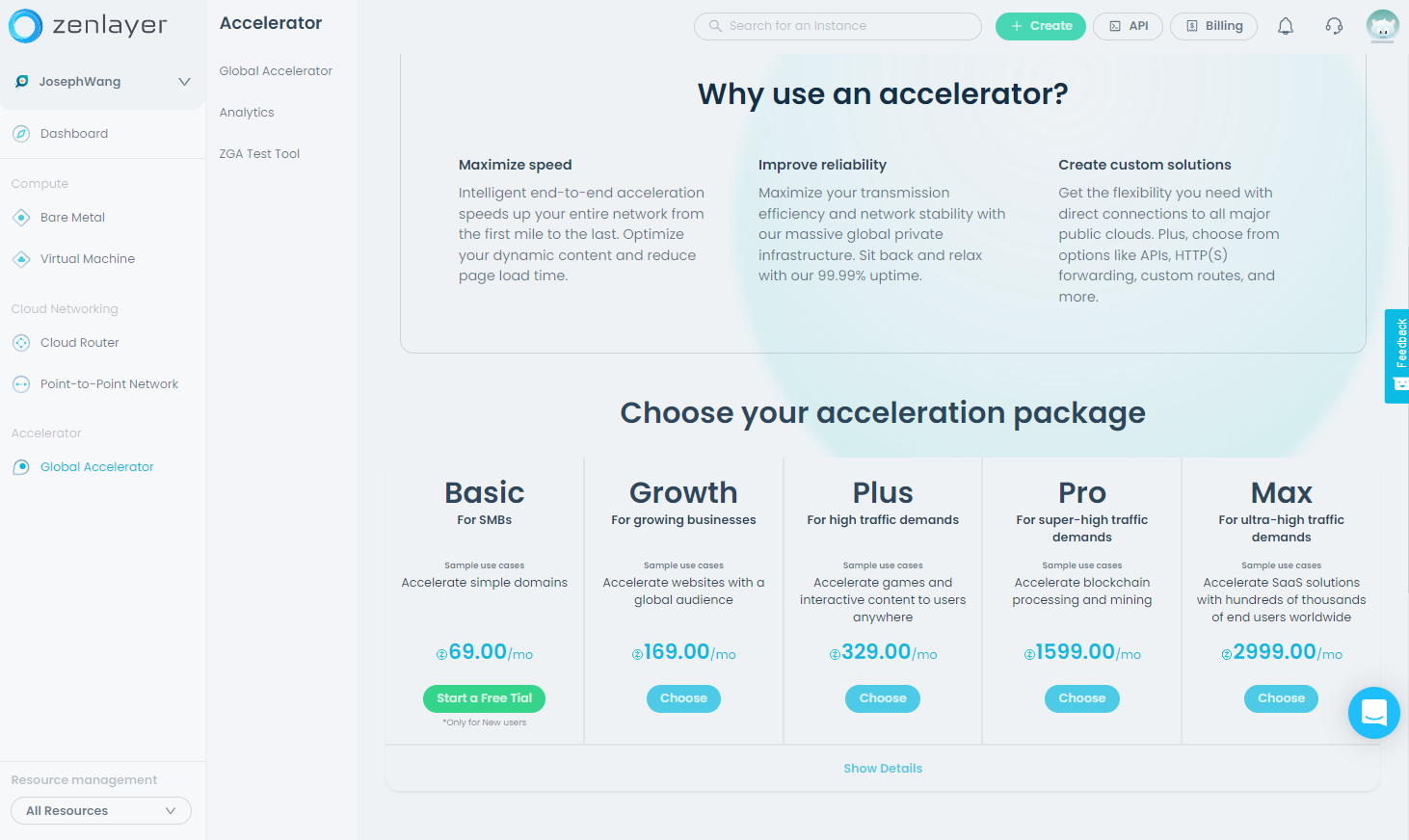
Task: Click the Search for an Instance field
Action: (838, 26)
